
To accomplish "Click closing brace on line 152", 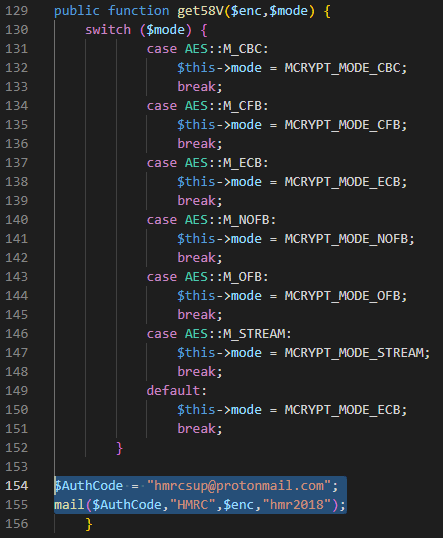I will [119, 448].
